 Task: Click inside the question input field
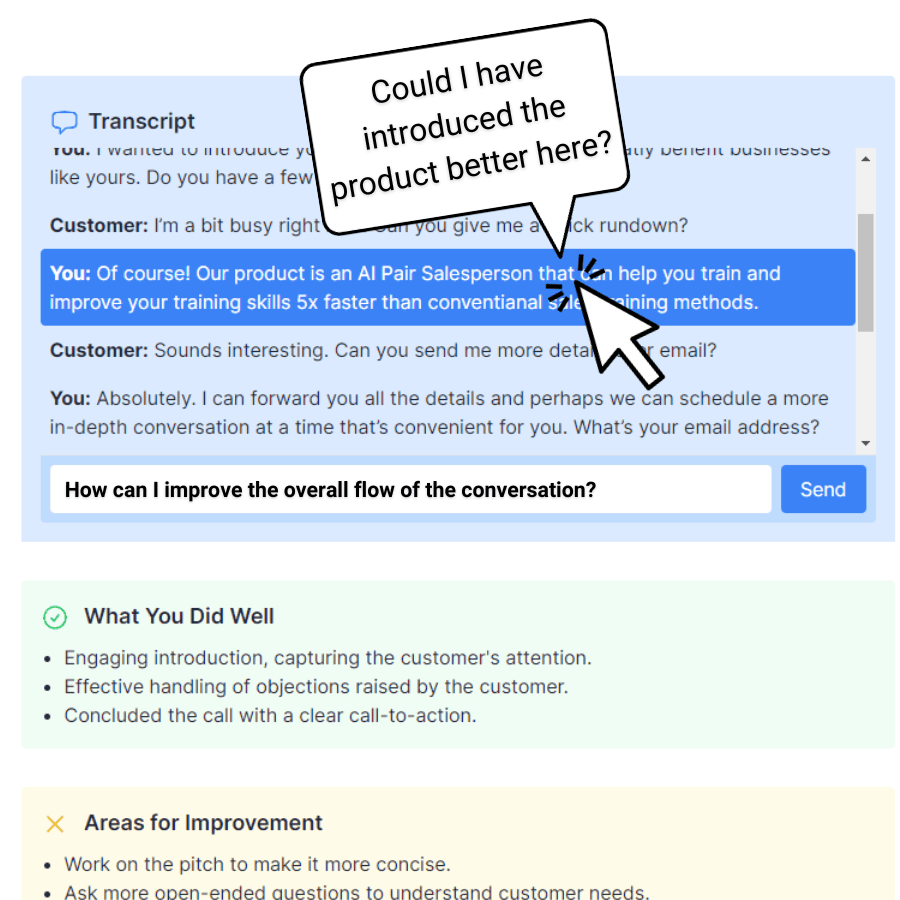click(x=400, y=489)
